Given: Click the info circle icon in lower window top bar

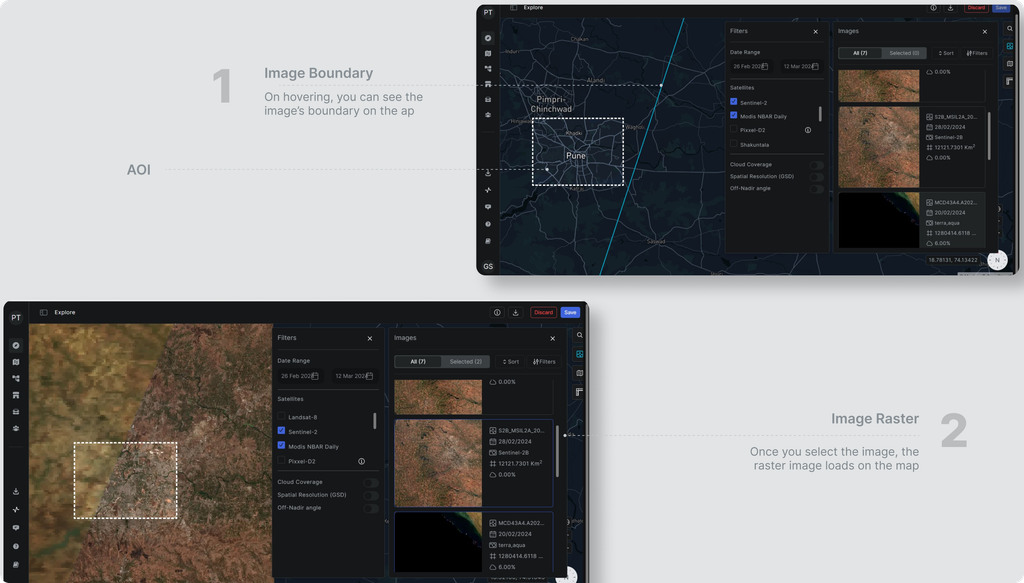Looking at the screenshot, I should point(497,313).
